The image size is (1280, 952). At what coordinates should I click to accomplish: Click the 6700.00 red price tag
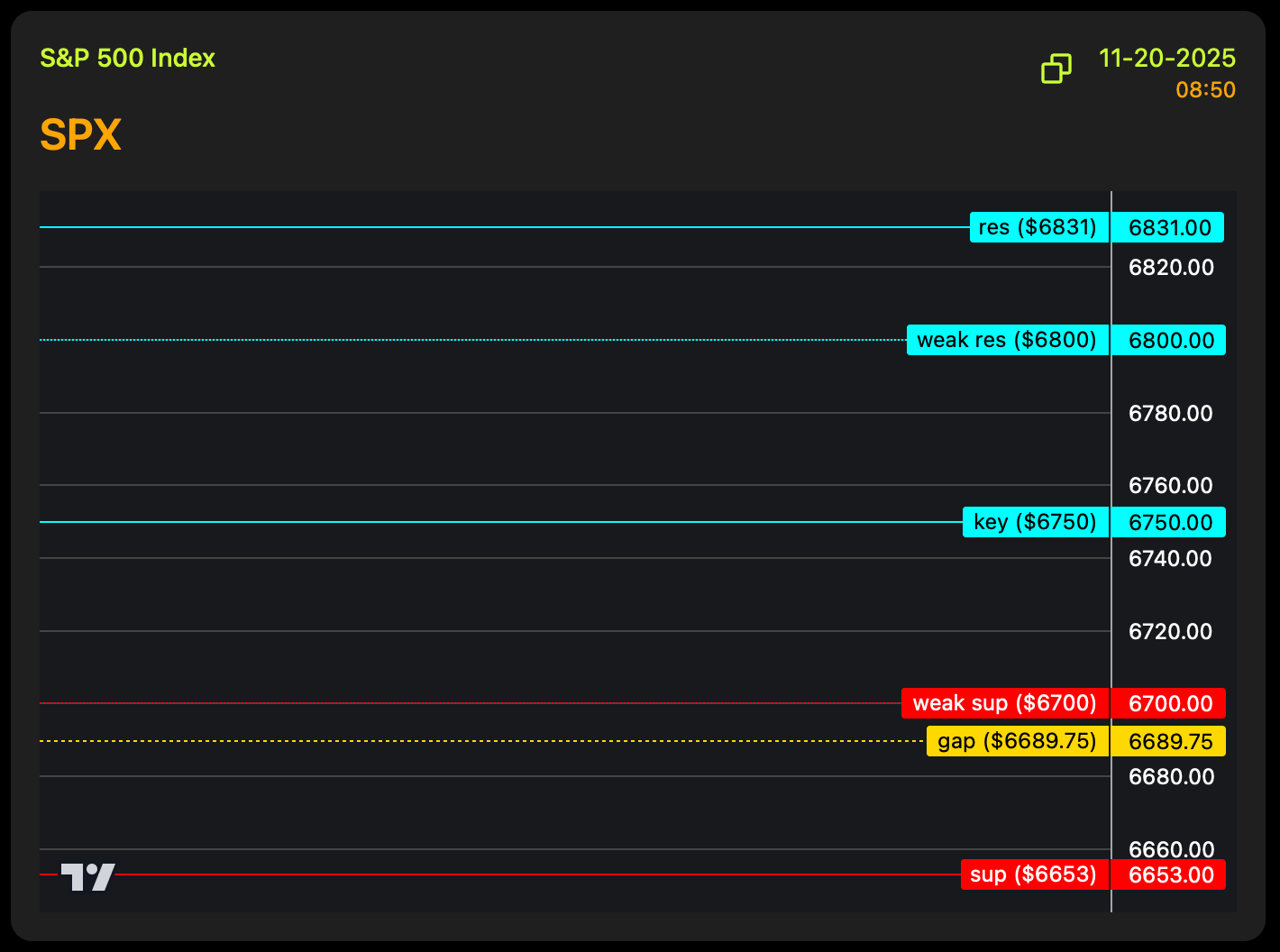[x=1169, y=703]
